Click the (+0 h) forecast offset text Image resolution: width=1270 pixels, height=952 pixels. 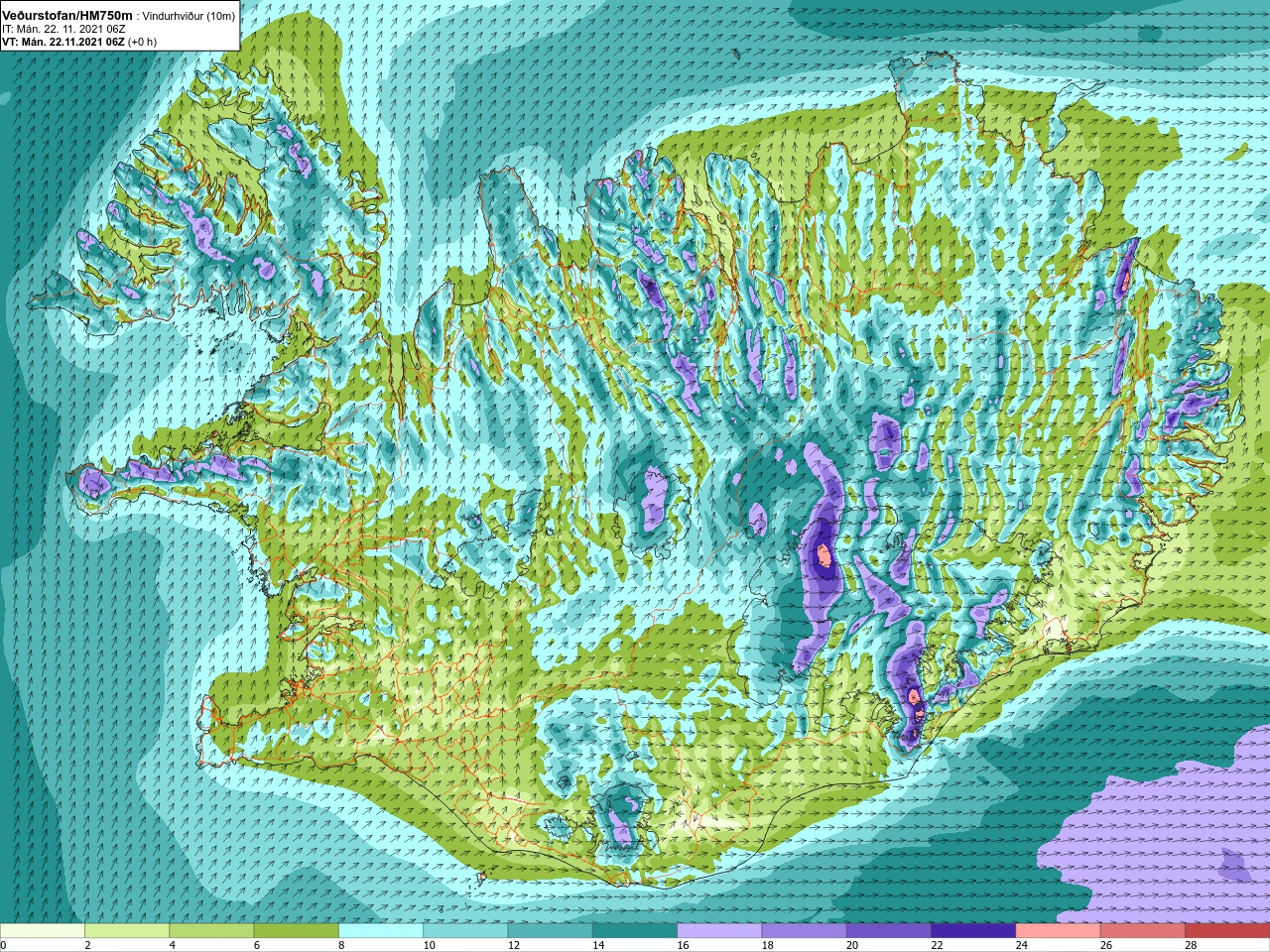coord(142,42)
